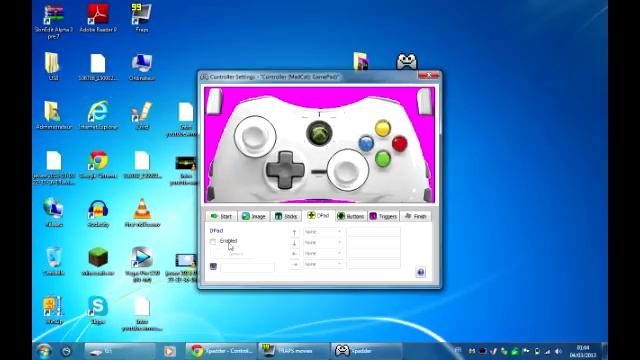Image resolution: width=640 pixels, height=360 pixels.
Task: Select the DPad tab
Action: tap(318, 216)
